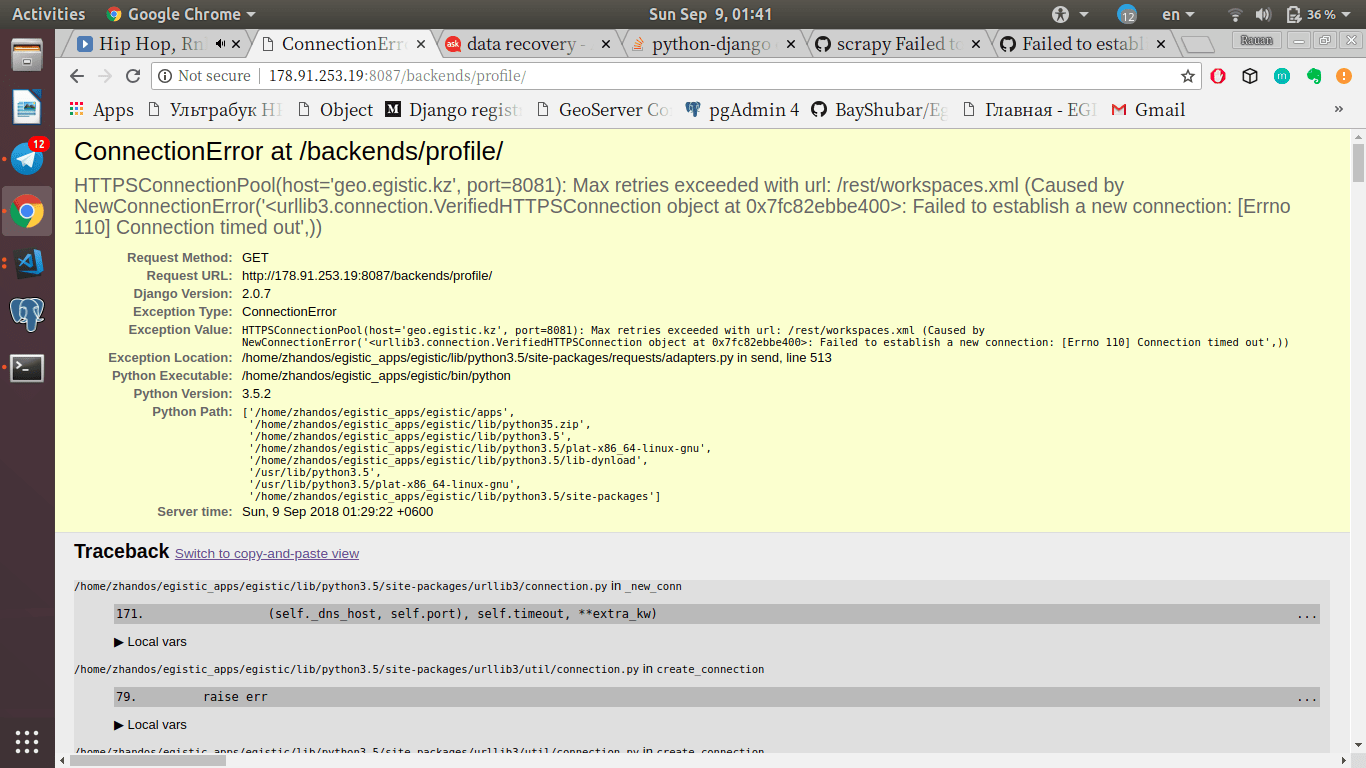1366x768 pixels.
Task: Switch to the Hip Hop tab
Action: pos(150,44)
